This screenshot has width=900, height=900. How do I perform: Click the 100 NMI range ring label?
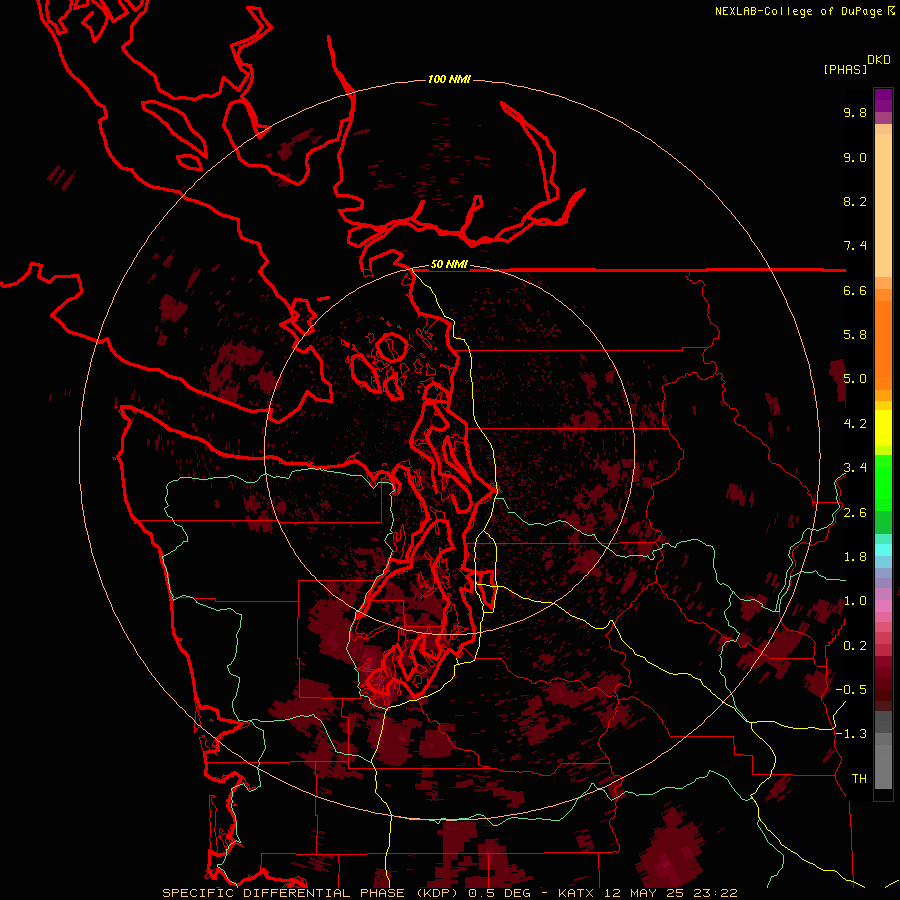coord(449,79)
